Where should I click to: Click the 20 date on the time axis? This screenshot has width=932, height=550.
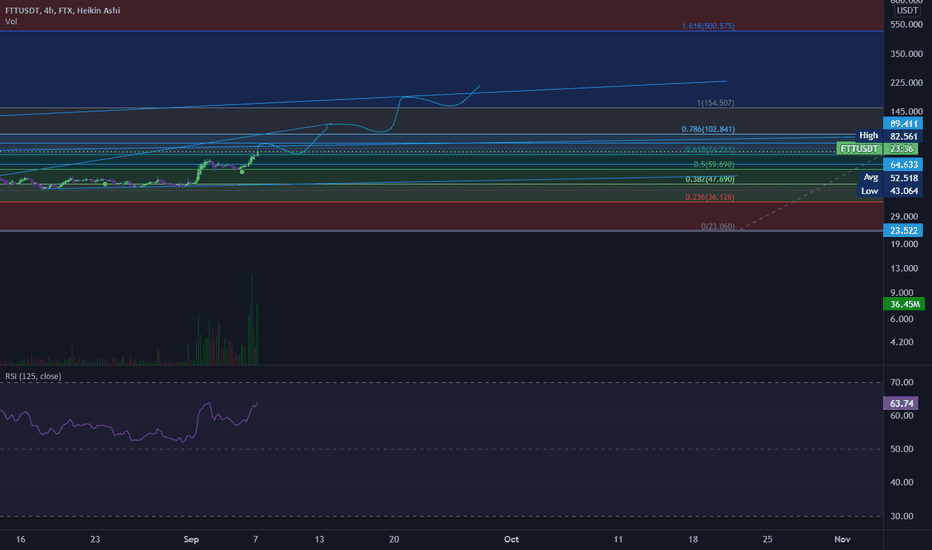click(394, 539)
